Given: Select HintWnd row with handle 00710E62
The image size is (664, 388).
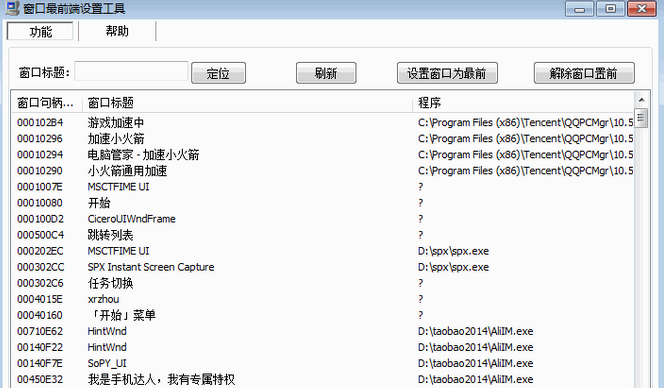Looking at the screenshot, I should (x=323, y=331).
